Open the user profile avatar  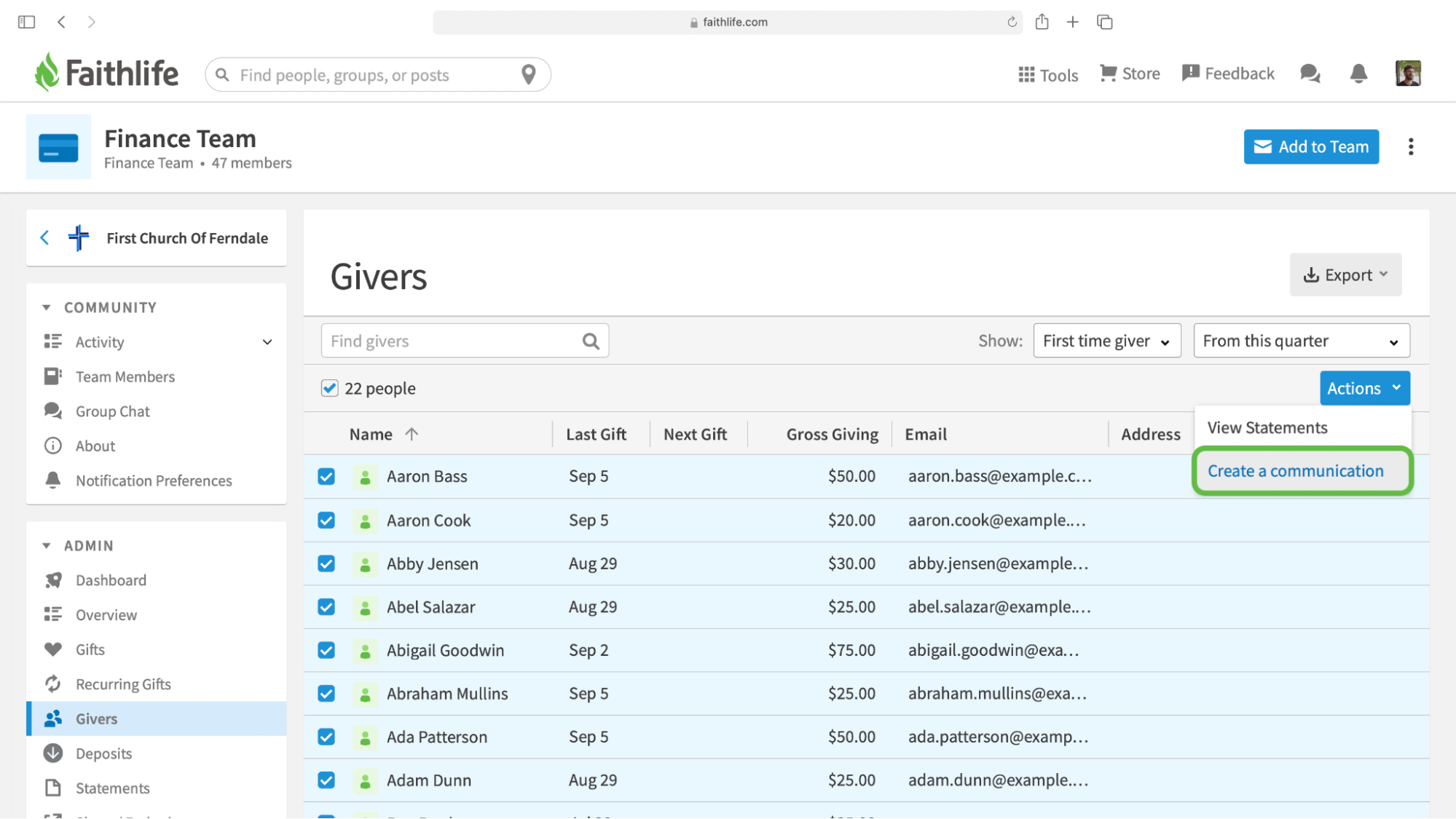(x=1408, y=74)
